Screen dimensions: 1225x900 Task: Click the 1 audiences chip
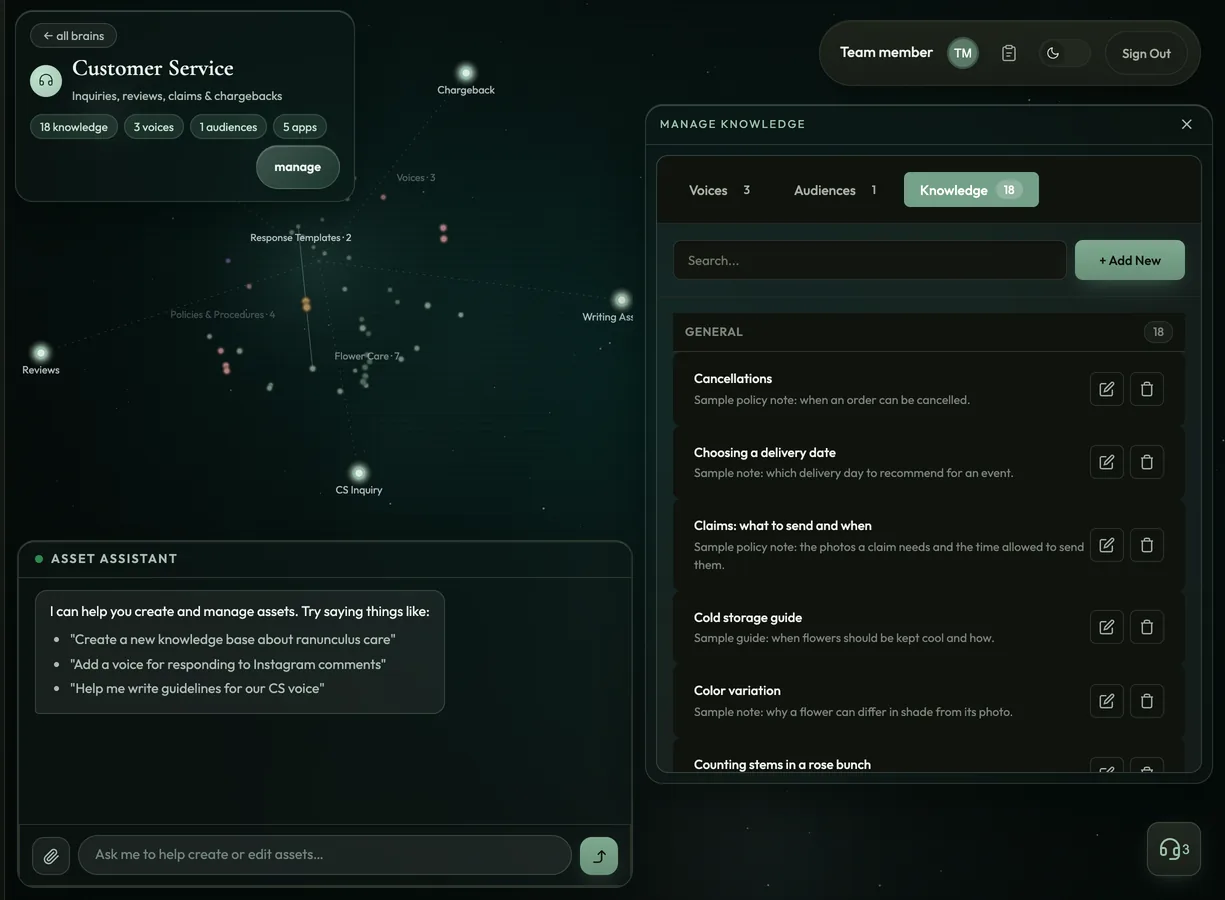pyautogui.click(x=228, y=127)
